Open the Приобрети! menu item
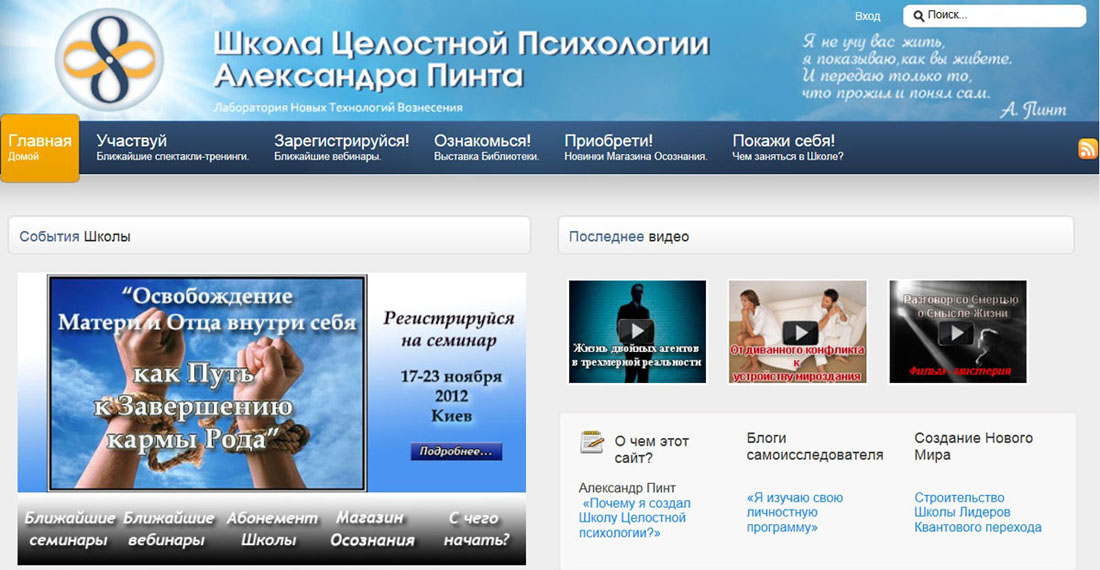 (636, 147)
